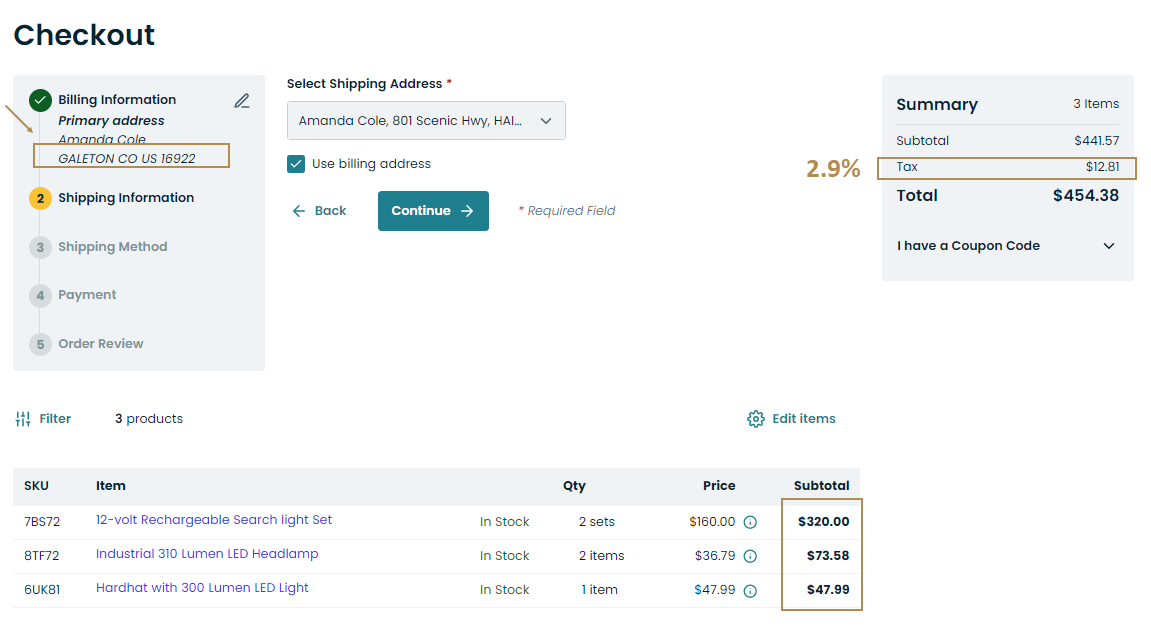
Task: Open the Select Shipping Address dropdown
Action: [426, 121]
